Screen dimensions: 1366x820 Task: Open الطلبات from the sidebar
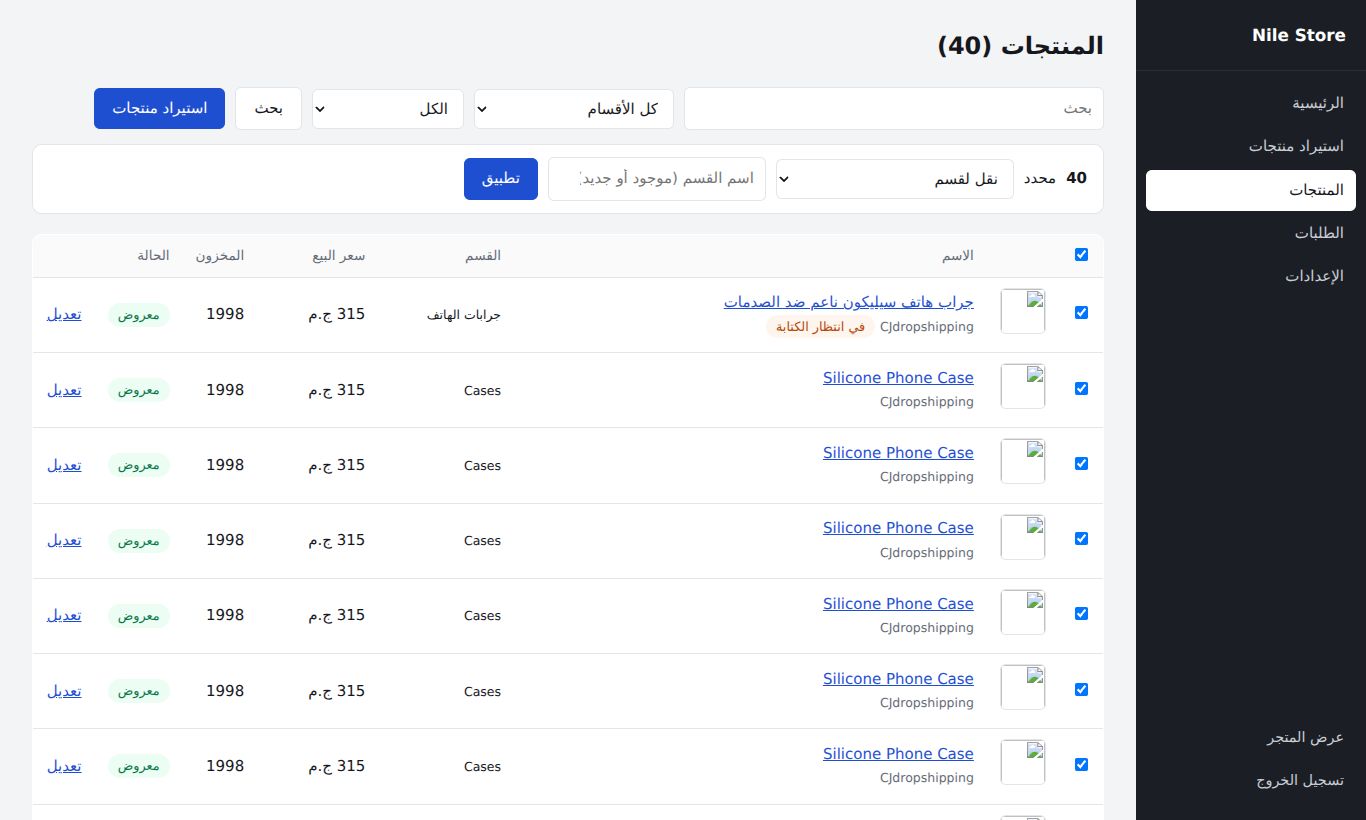click(x=1250, y=233)
